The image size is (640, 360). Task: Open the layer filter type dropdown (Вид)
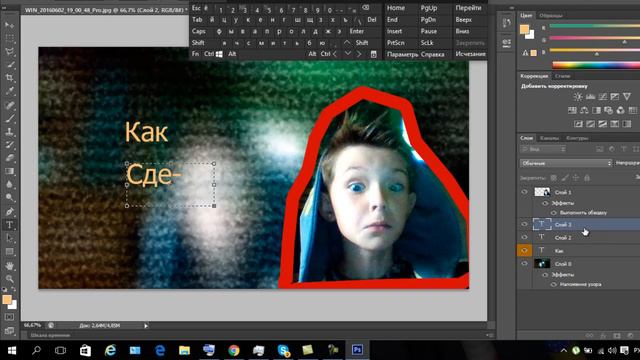pos(542,149)
